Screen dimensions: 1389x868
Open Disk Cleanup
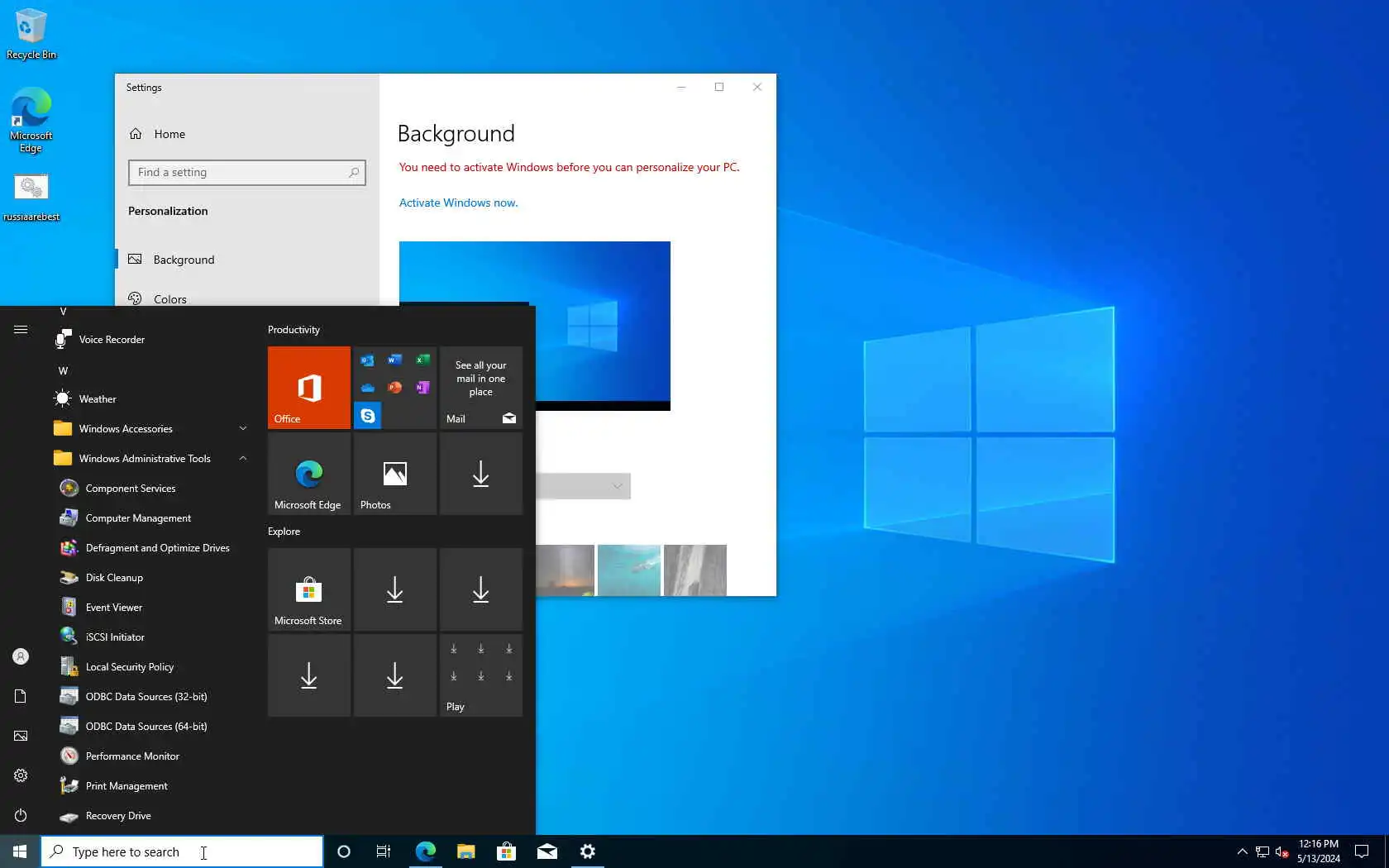tap(151, 578)
